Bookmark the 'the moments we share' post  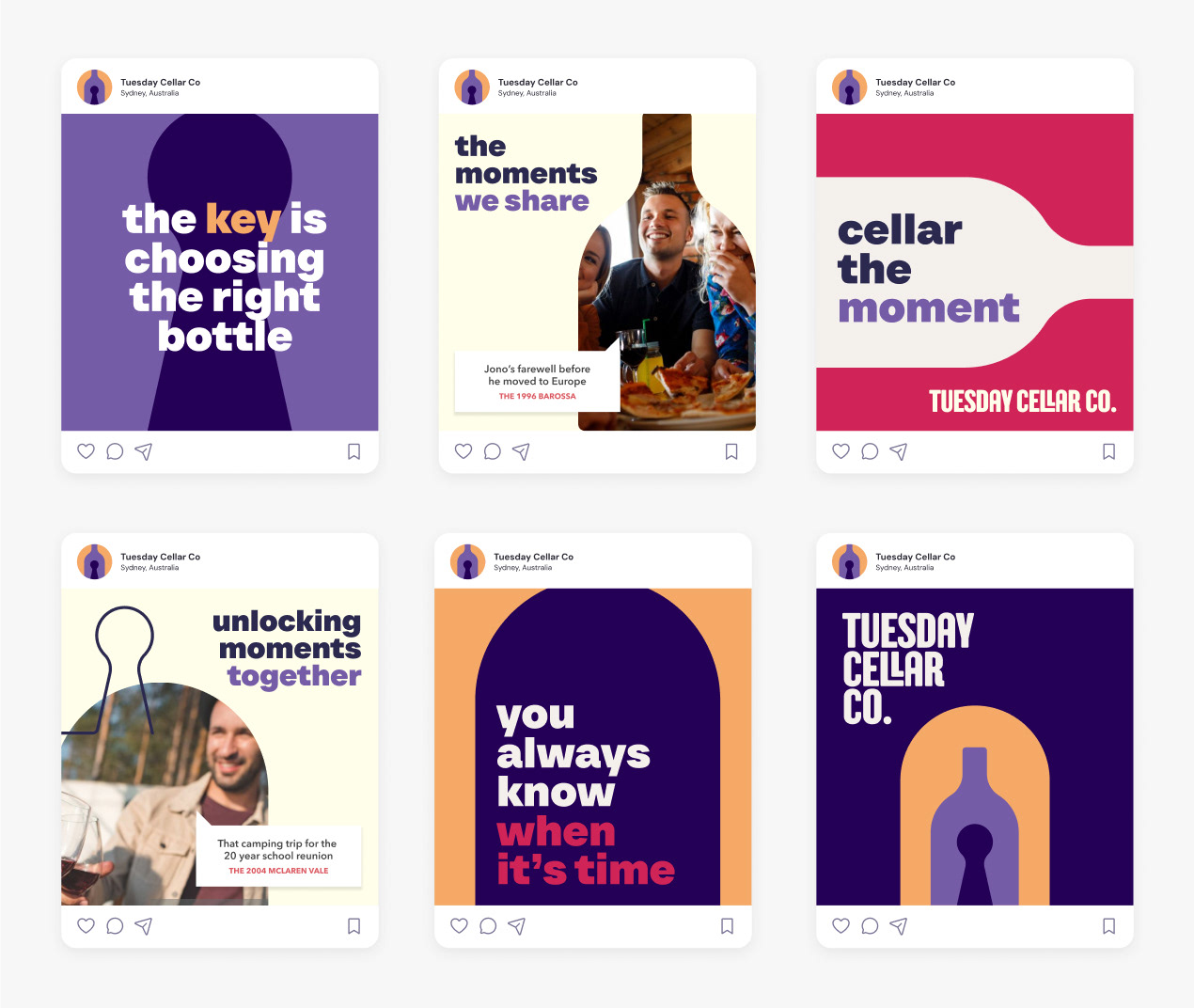coord(731,451)
